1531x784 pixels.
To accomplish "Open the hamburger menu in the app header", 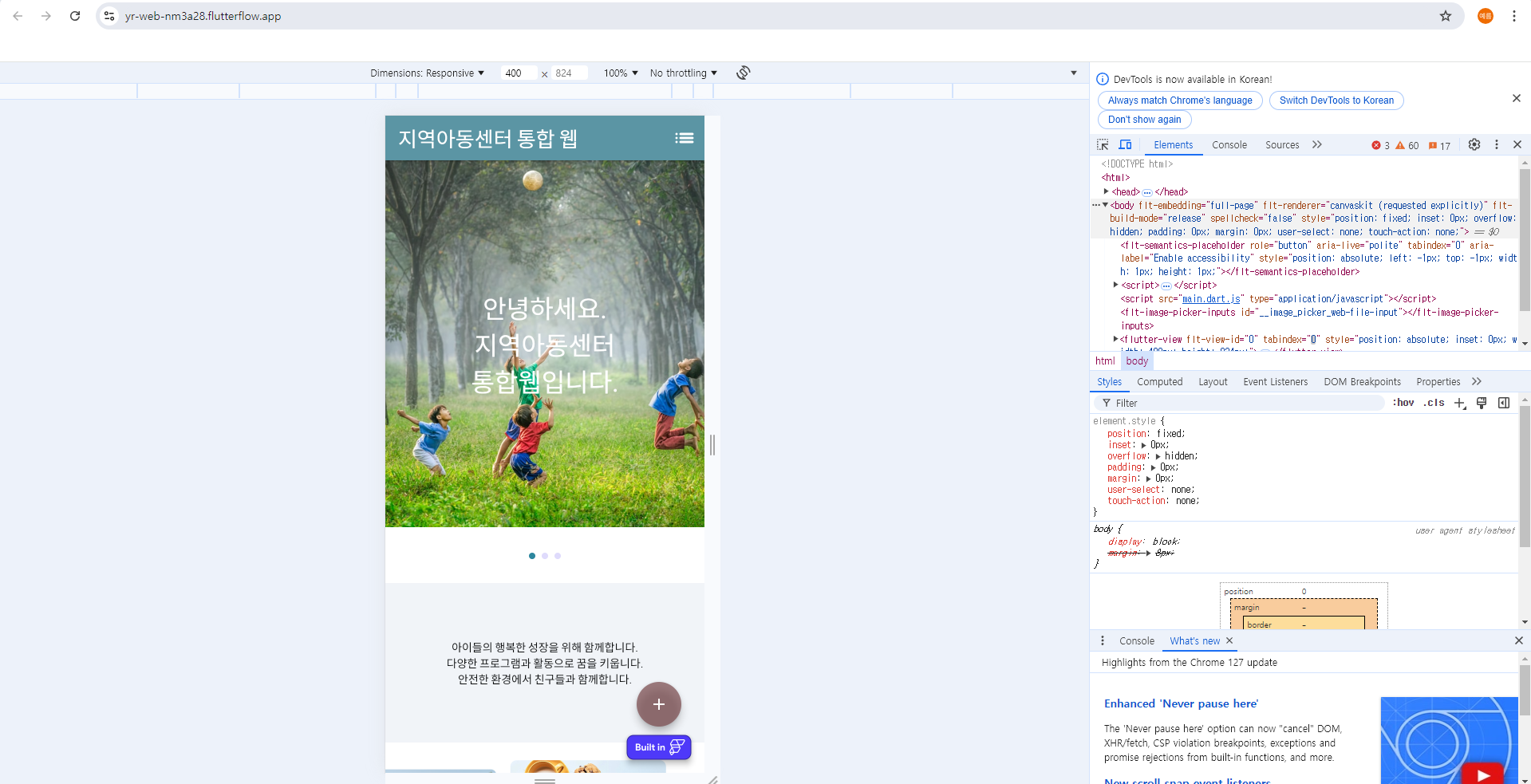I will click(684, 138).
